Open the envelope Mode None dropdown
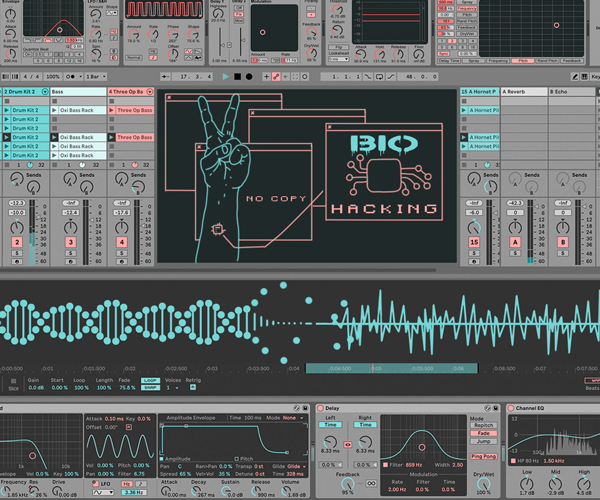600x500 pixels. click(293, 418)
